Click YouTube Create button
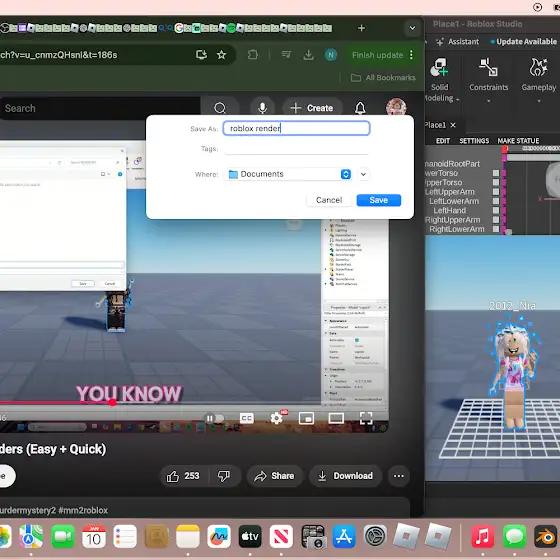The width and height of the screenshot is (560, 560). pos(312,108)
